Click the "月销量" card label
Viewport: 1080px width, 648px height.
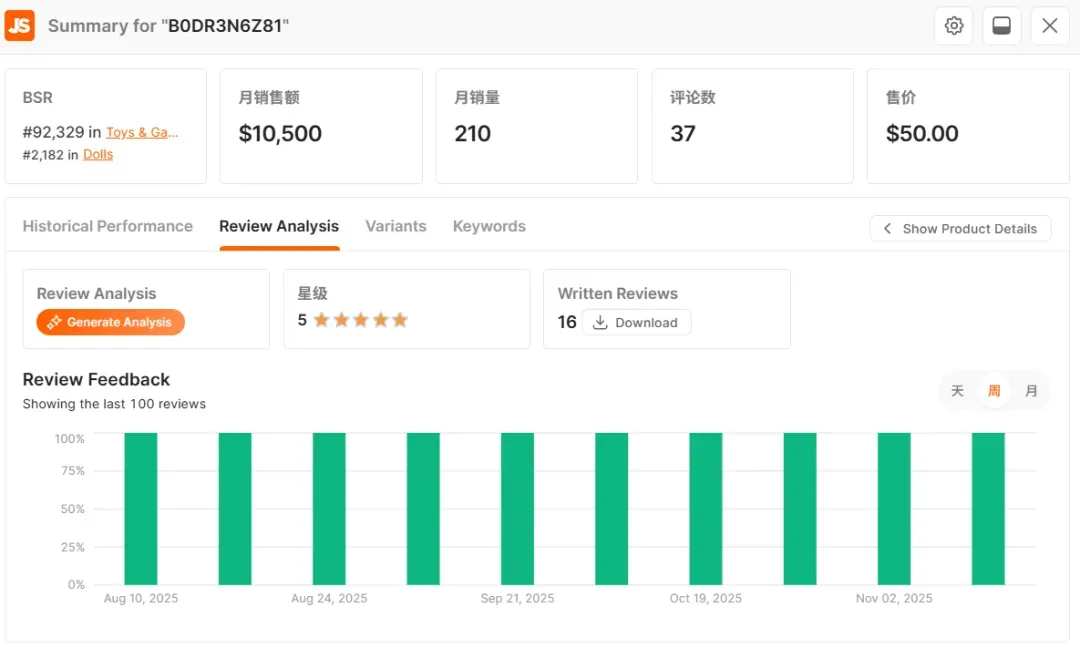pyautogui.click(x=477, y=98)
